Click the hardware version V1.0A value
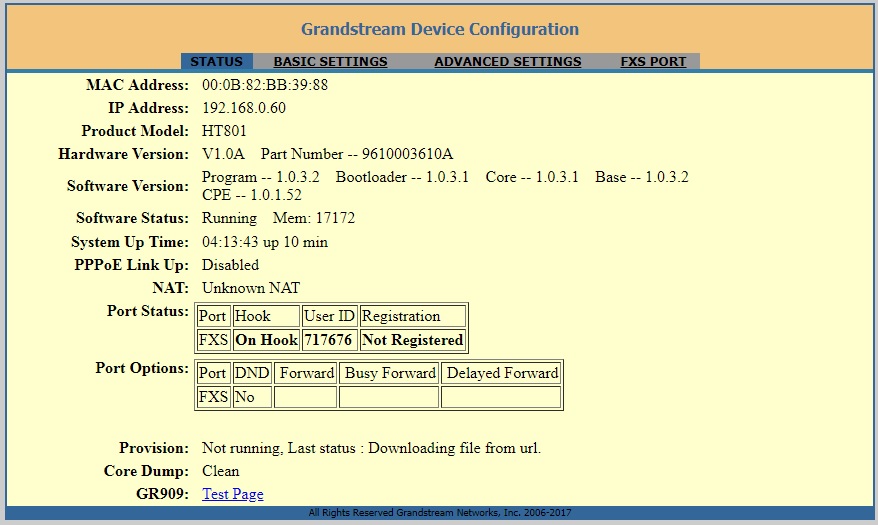 pyautogui.click(x=223, y=154)
